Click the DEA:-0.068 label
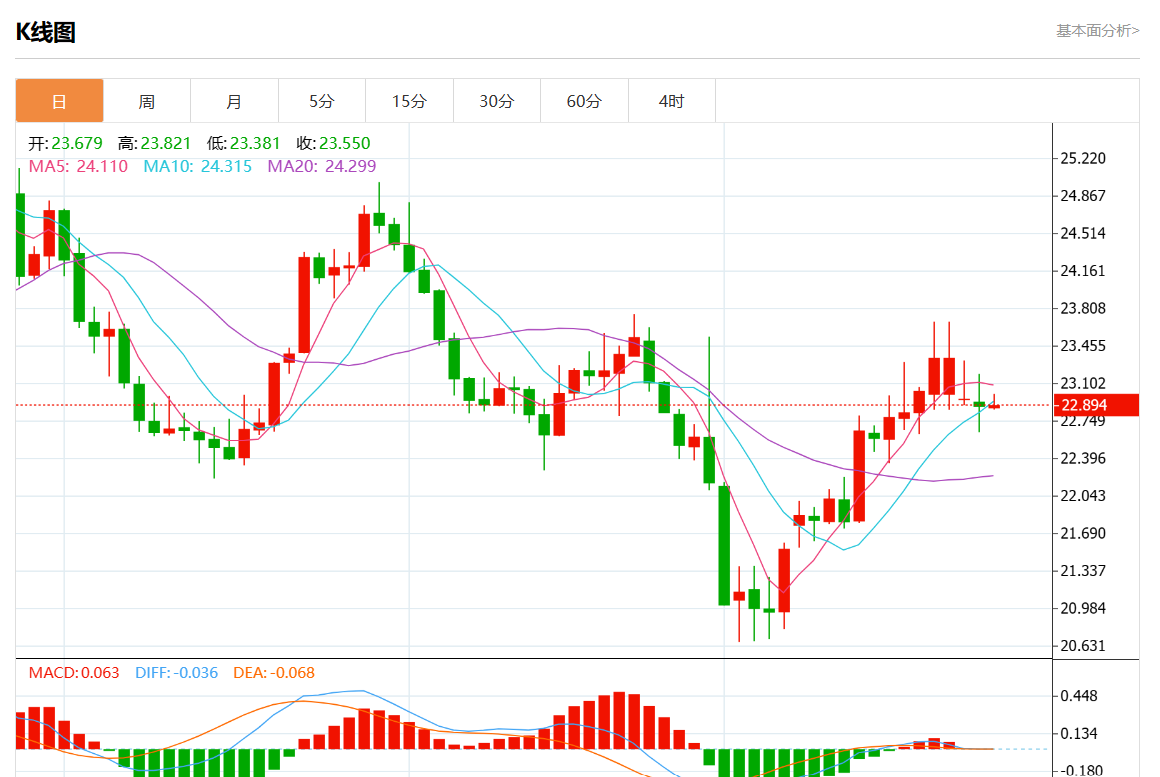Viewport: 1160px width, 777px height. click(274, 673)
